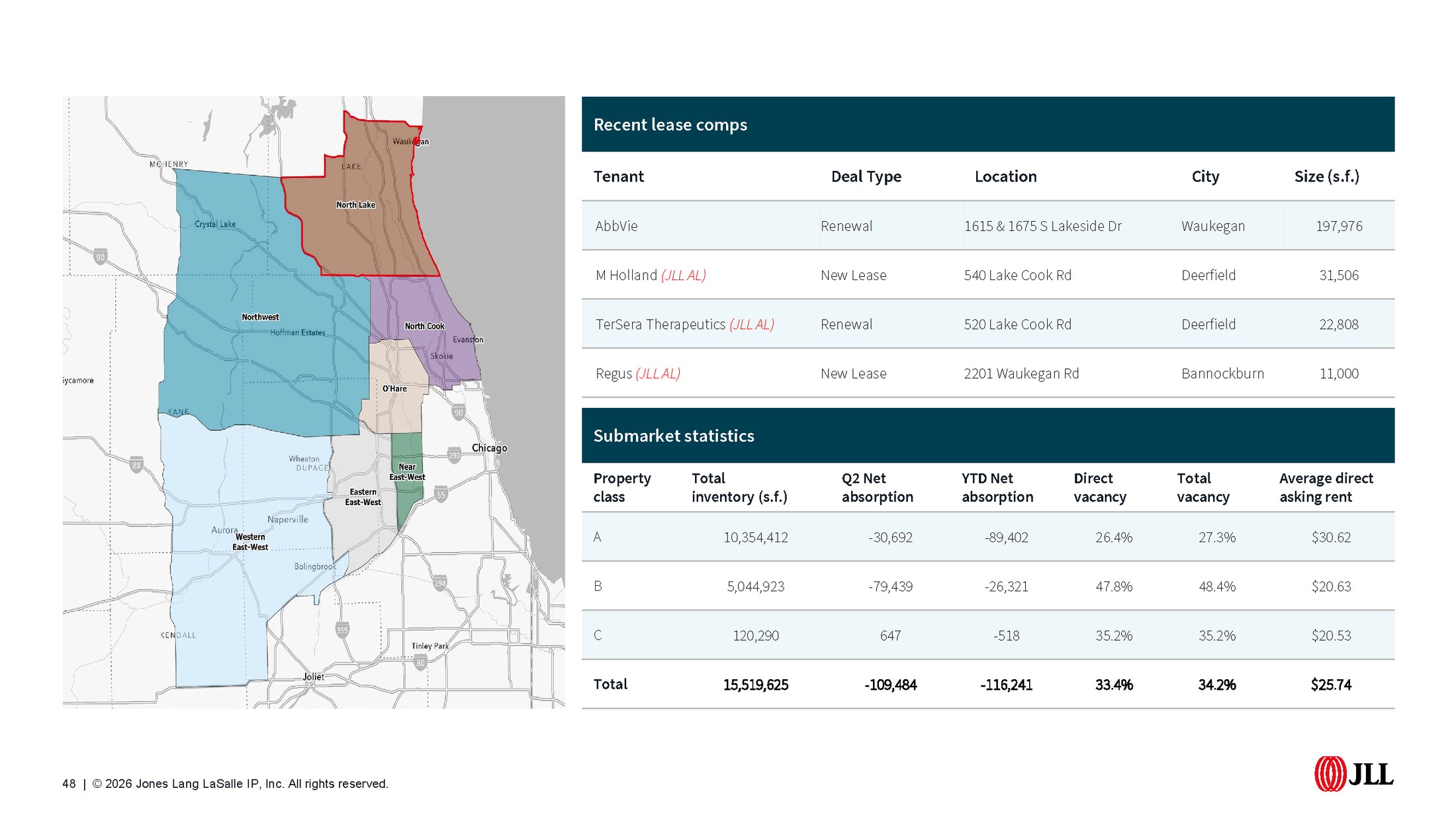This screenshot has height=819, width=1456.
Task: Click the Q2 Net absorption column header
Action: tap(878, 487)
